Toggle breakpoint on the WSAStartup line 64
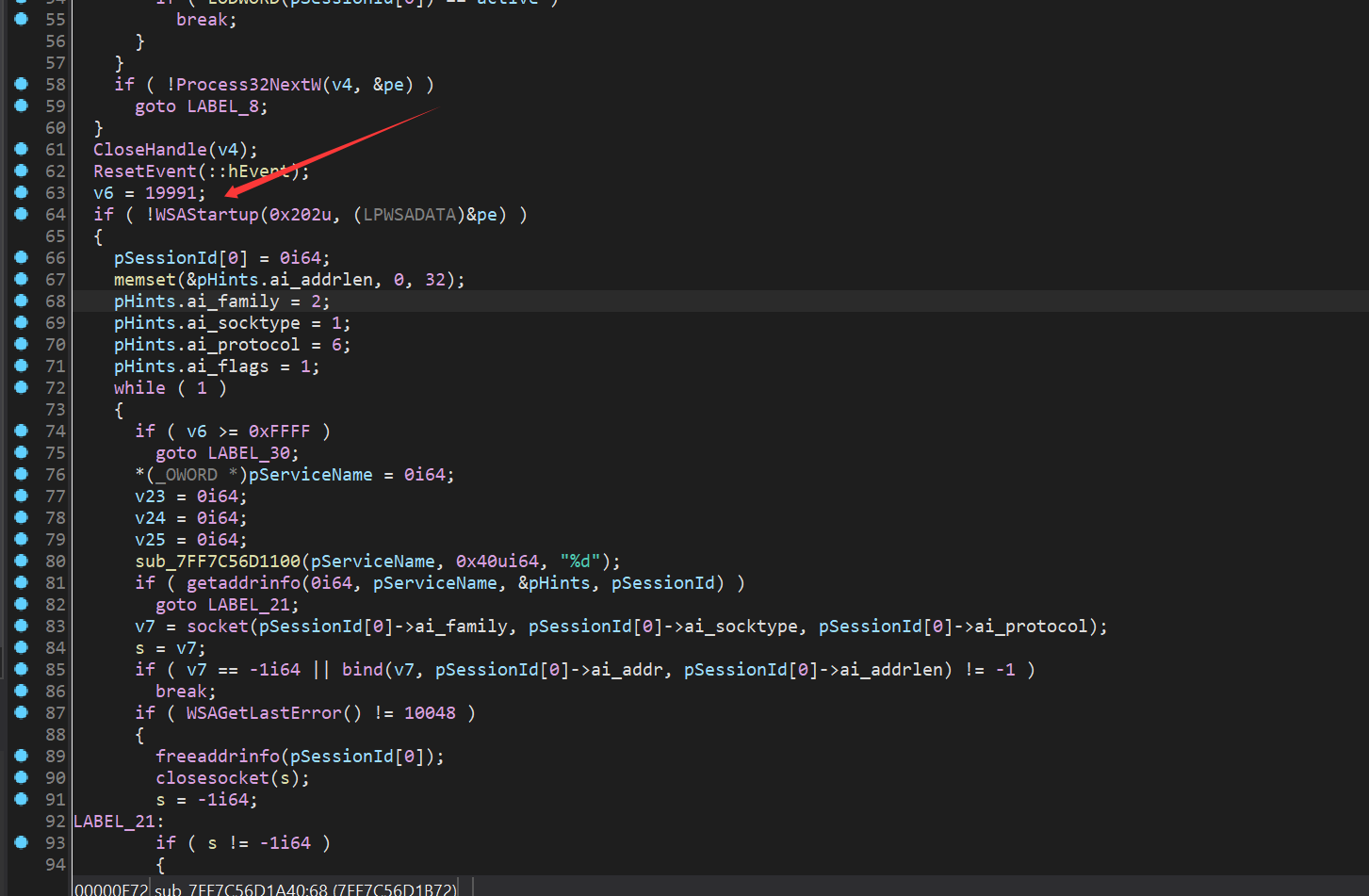Image resolution: width=1369 pixels, height=896 pixels. [x=21, y=214]
